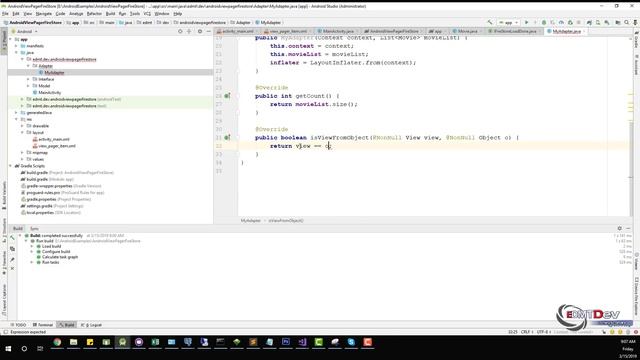The image size is (640, 360).
Task: Place cursor on line 'return movieList.size();'
Action: 313,104
